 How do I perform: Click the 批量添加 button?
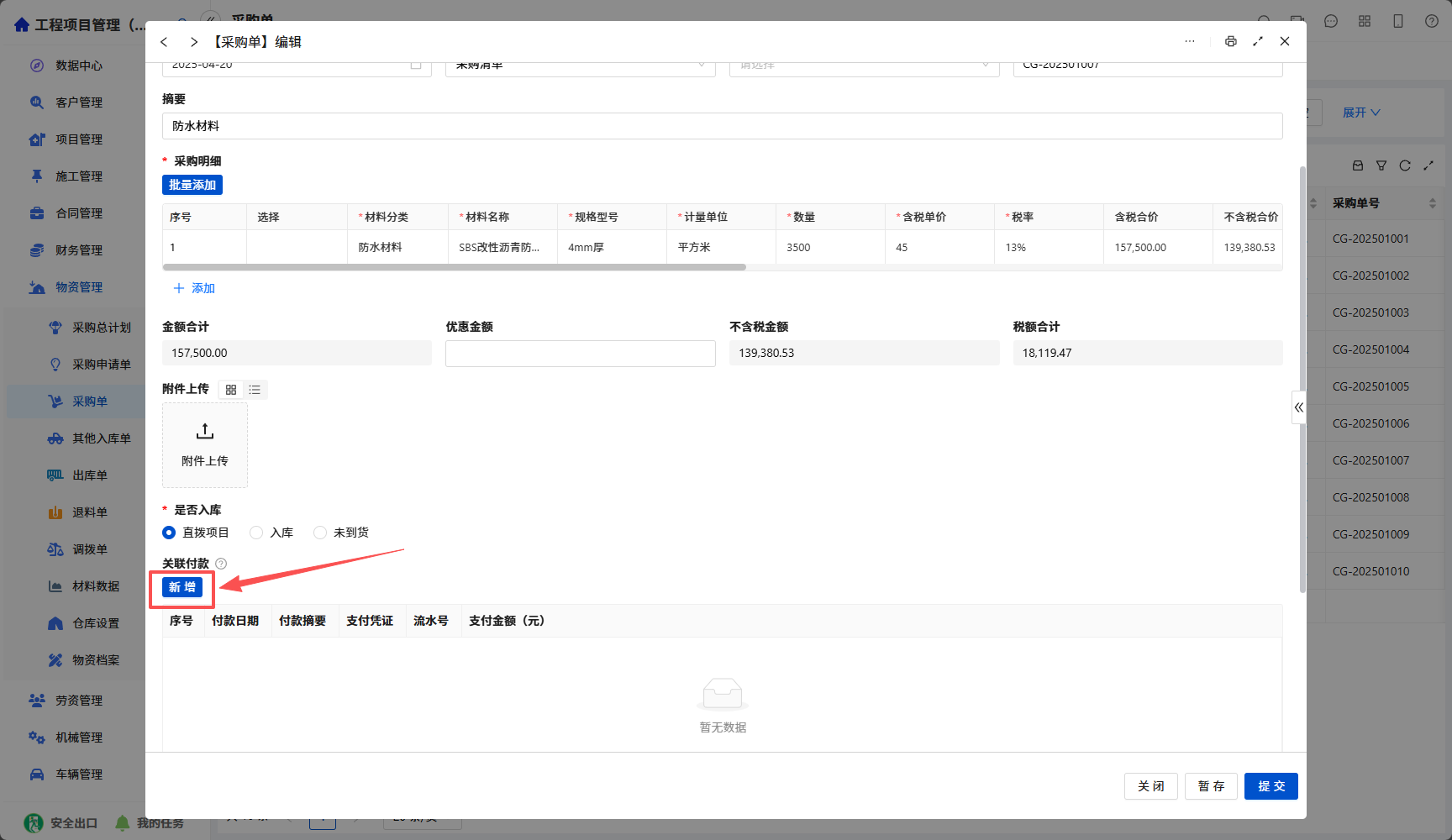(x=192, y=185)
